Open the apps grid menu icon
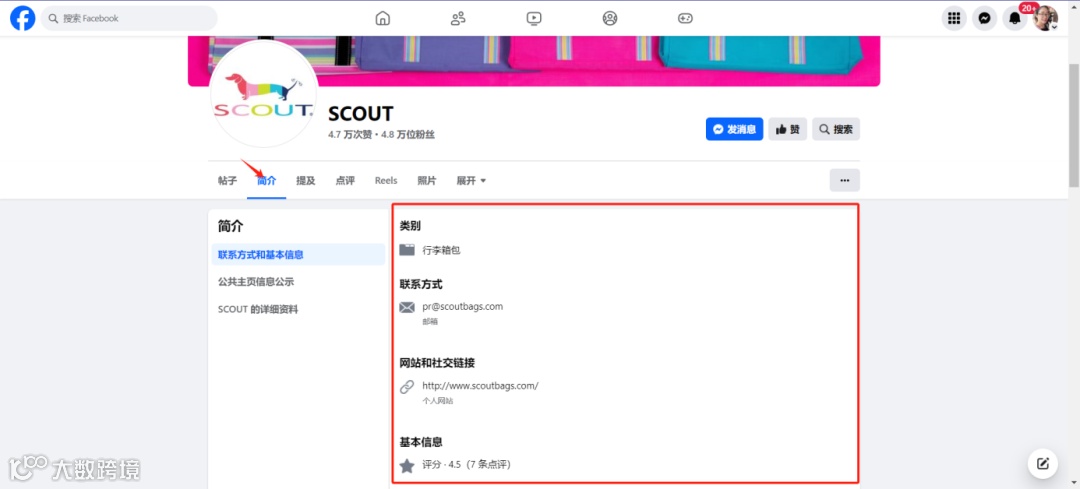This screenshot has width=1080, height=489. click(x=954, y=19)
